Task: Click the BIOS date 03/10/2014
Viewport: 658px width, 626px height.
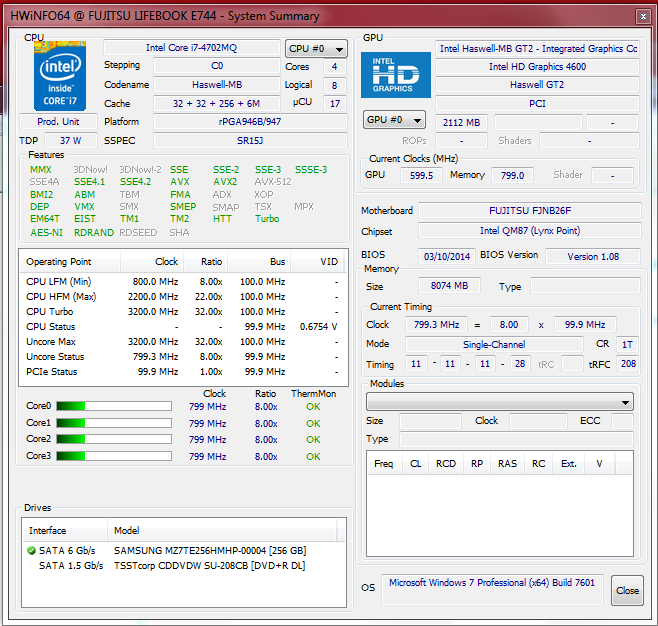Action: tap(447, 256)
